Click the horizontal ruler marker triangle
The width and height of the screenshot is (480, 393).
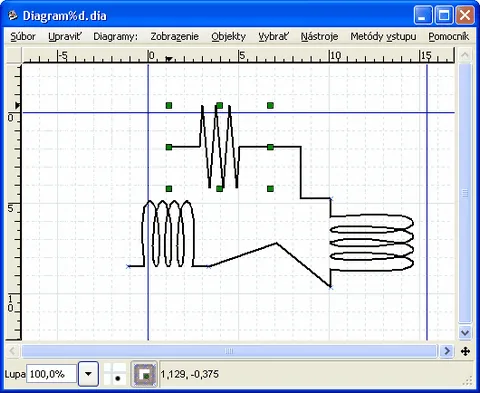[169, 59]
